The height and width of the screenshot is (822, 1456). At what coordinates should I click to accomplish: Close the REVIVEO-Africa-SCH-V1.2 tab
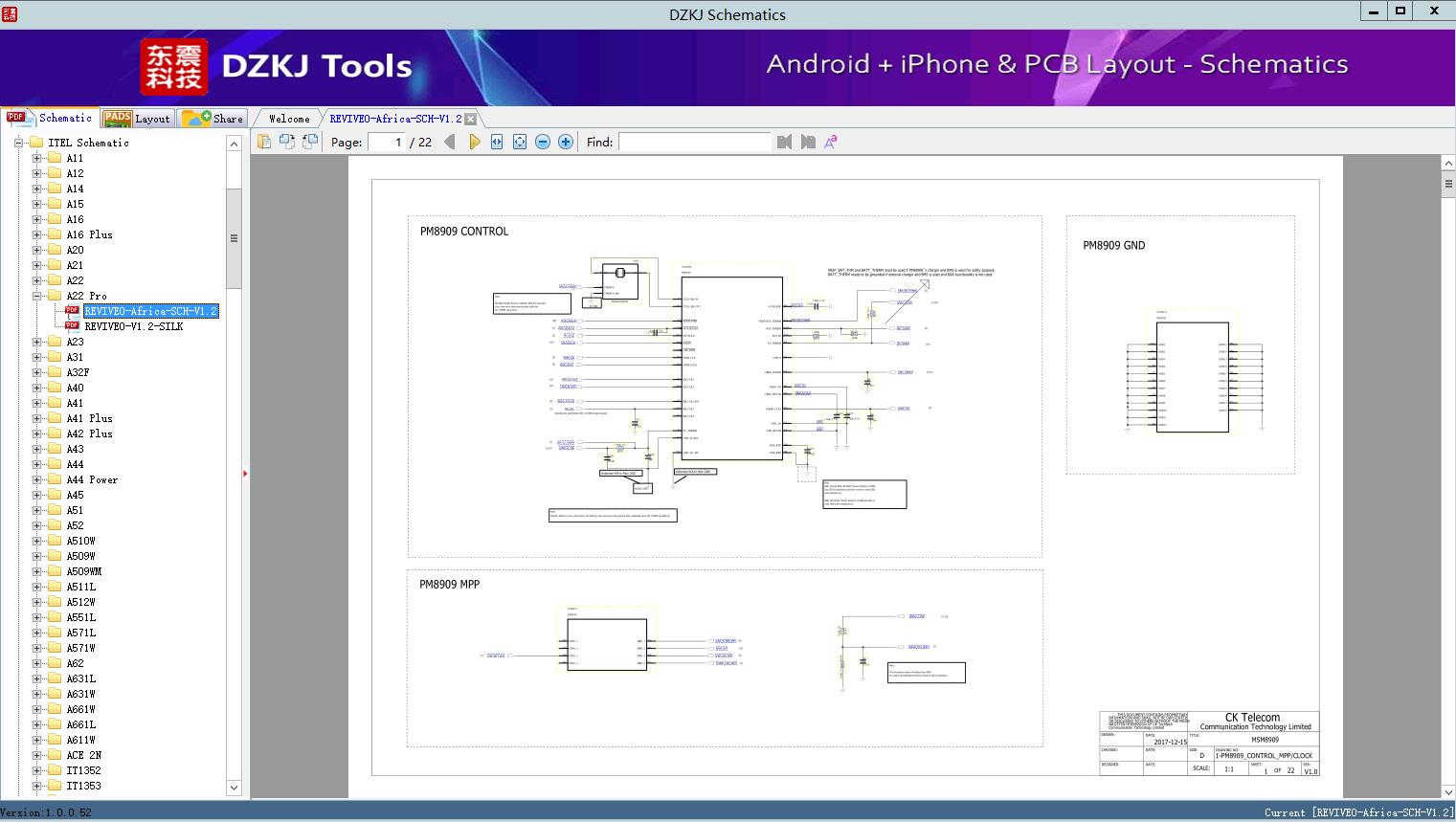pyautogui.click(x=470, y=119)
